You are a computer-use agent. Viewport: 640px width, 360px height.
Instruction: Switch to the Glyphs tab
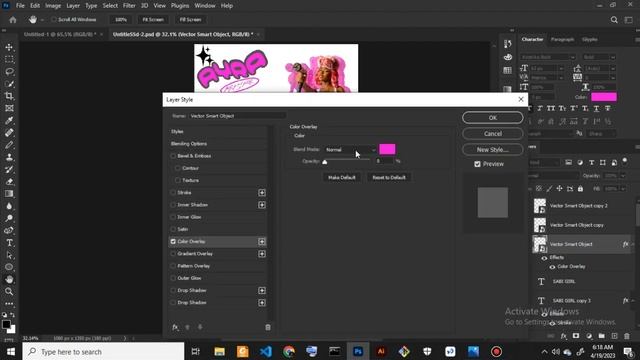click(x=589, y=40)
